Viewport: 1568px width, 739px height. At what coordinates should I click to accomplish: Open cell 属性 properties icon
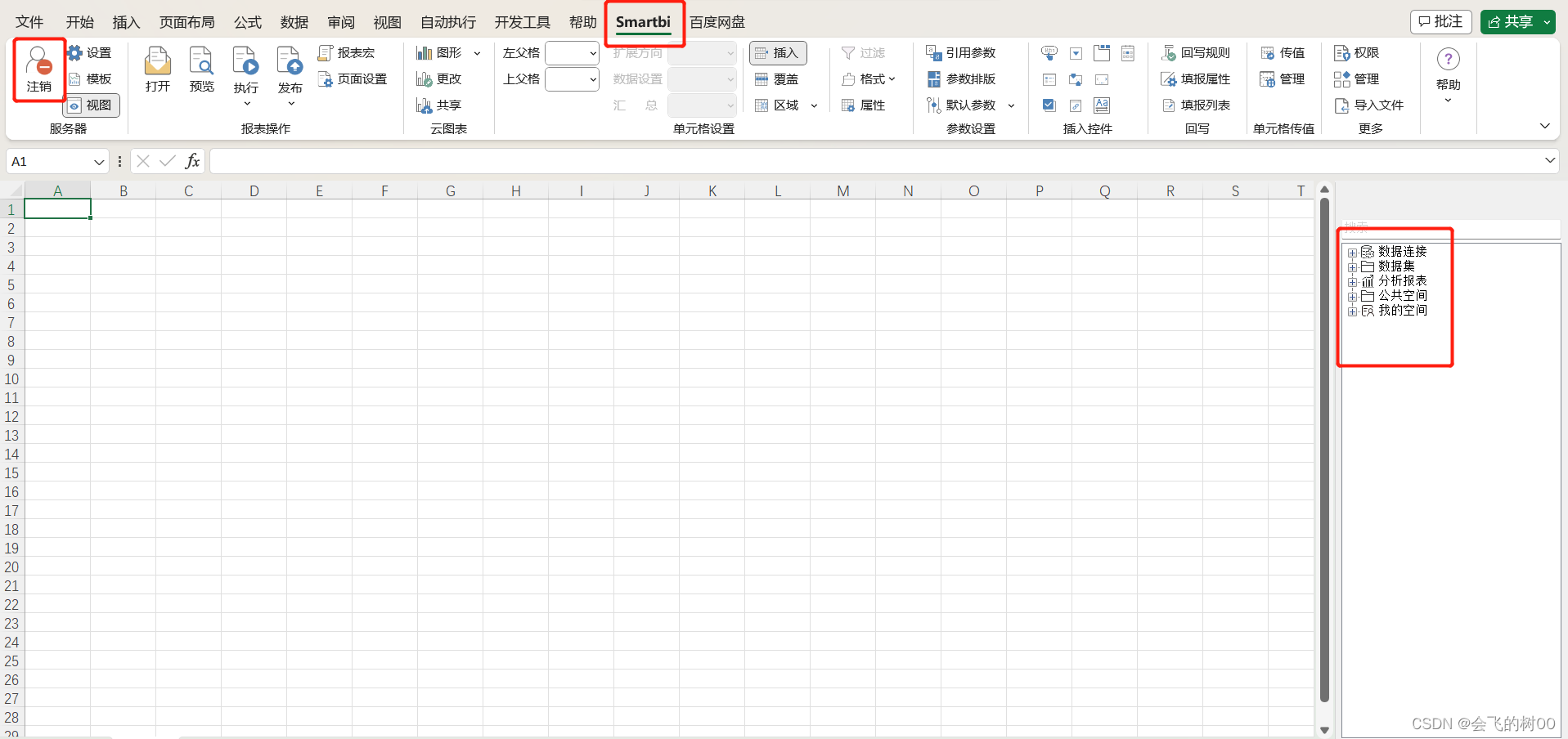(x=864, y=105)
